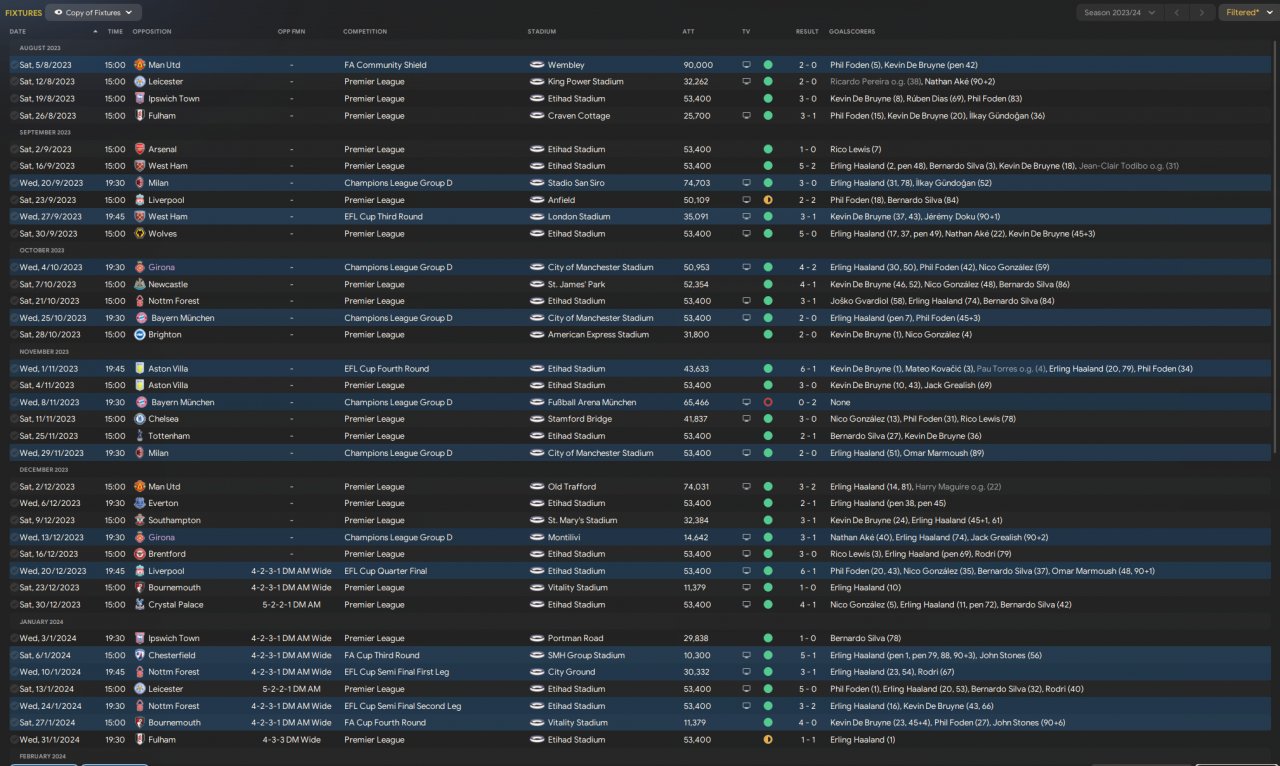Tick the selector circle for Sat, 30/12/2023
Image resolution: width=1280 pixels, height=766 pixels.
pos(14,605)
